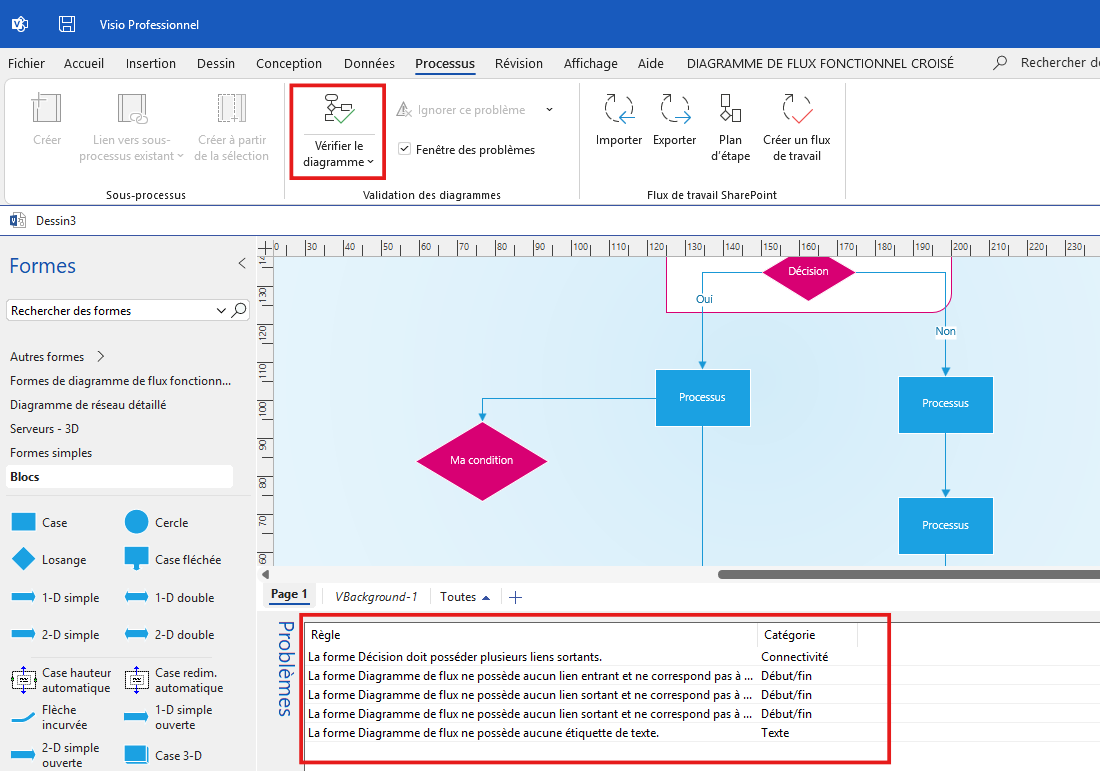
Task: Open Plan d'étape tool
Action: click(x=730, y=108)
